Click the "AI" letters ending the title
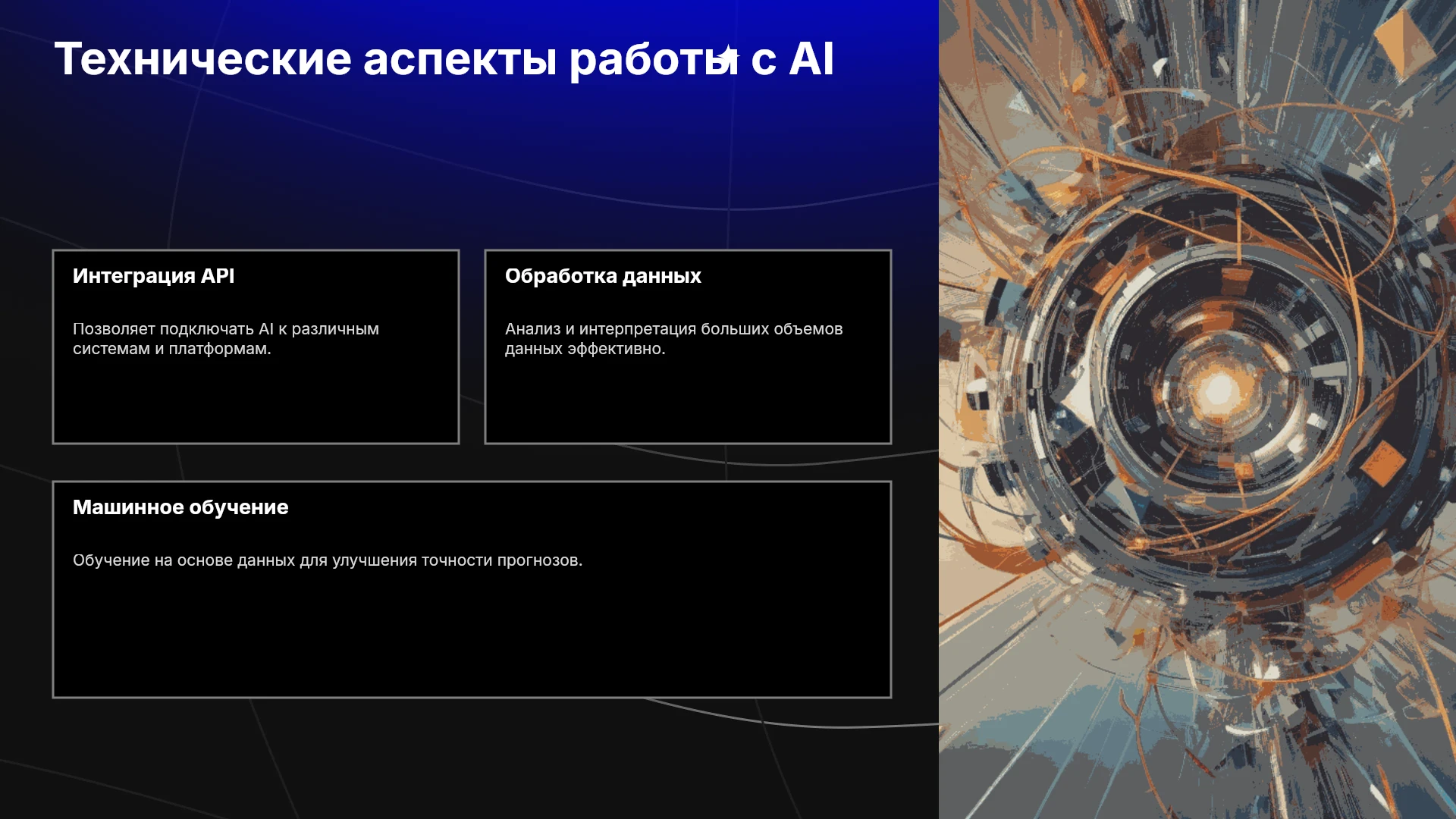Screen dimensions: 1456x819 point(811,58)
